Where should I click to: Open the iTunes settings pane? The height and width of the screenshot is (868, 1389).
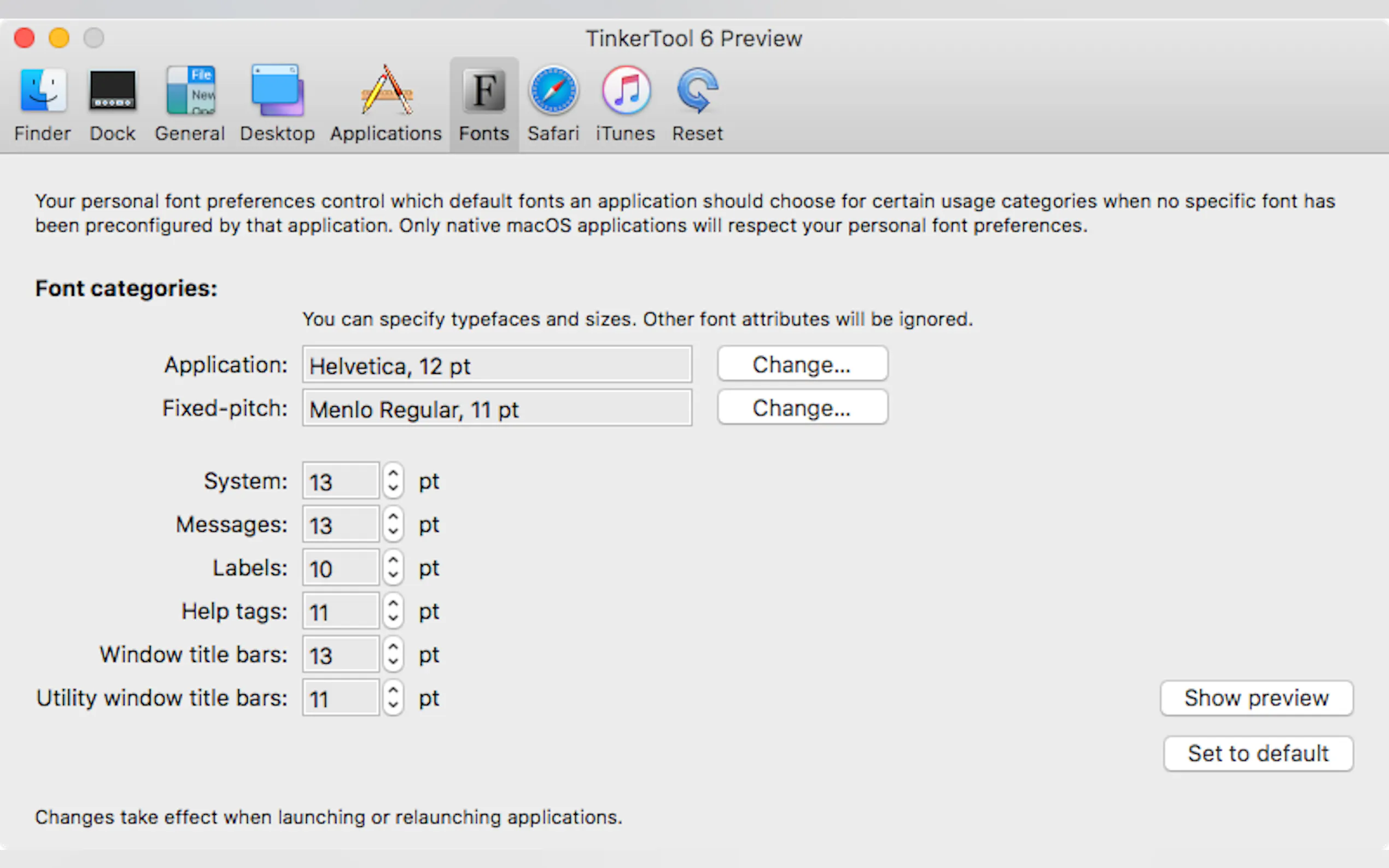click(x=625, y=103)
